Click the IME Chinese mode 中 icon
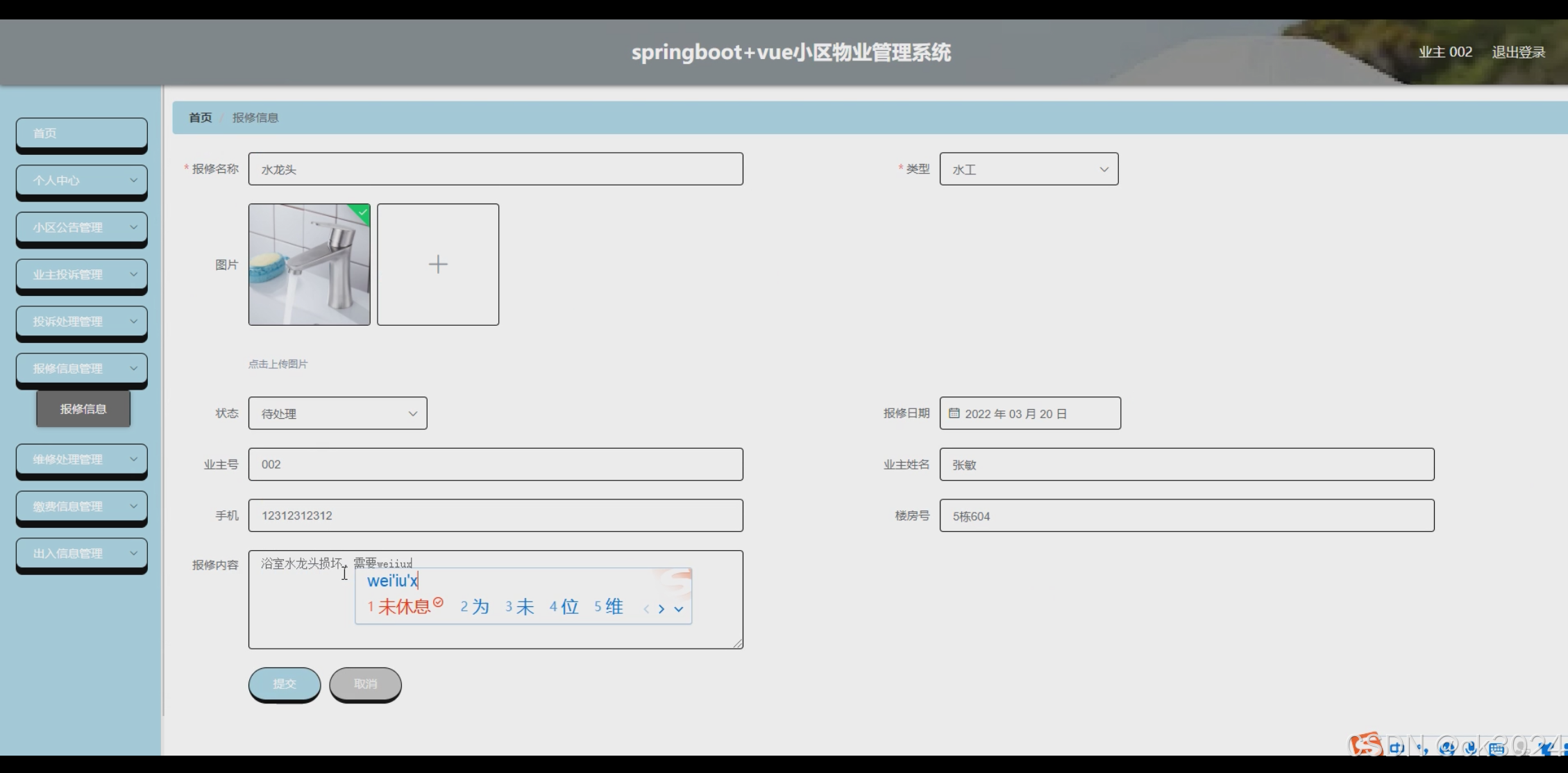The image size is (1568, 773). click(x=1397, y=747)
